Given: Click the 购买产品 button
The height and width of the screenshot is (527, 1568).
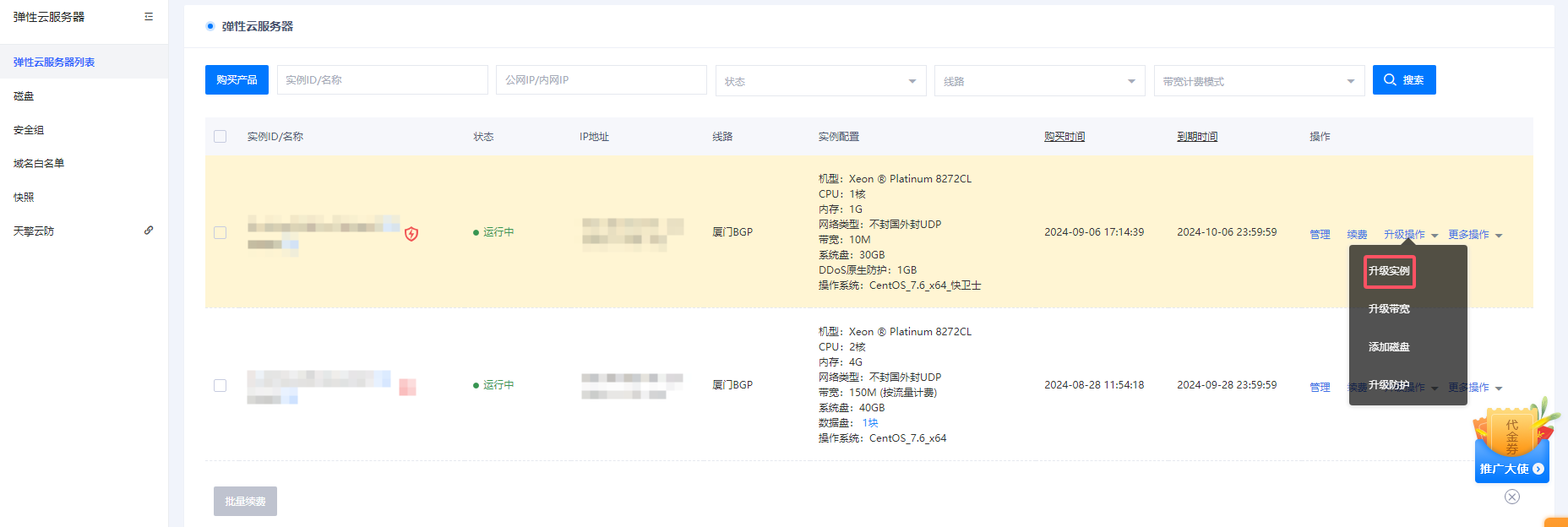Looking at the screenshot, I should click(237, 80).
